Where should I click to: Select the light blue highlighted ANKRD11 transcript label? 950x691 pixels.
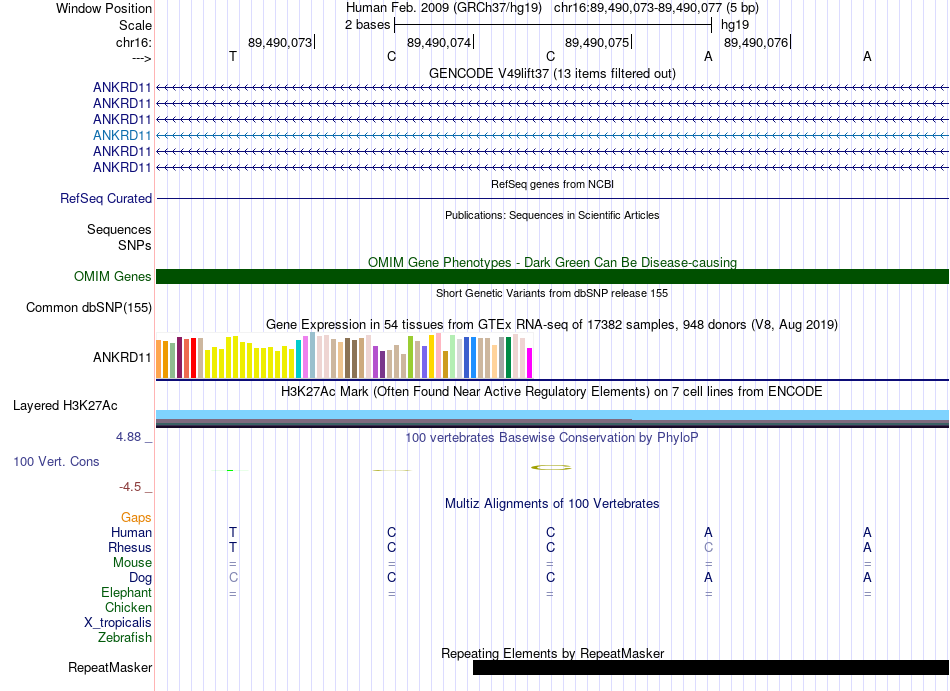click(122, 135)
